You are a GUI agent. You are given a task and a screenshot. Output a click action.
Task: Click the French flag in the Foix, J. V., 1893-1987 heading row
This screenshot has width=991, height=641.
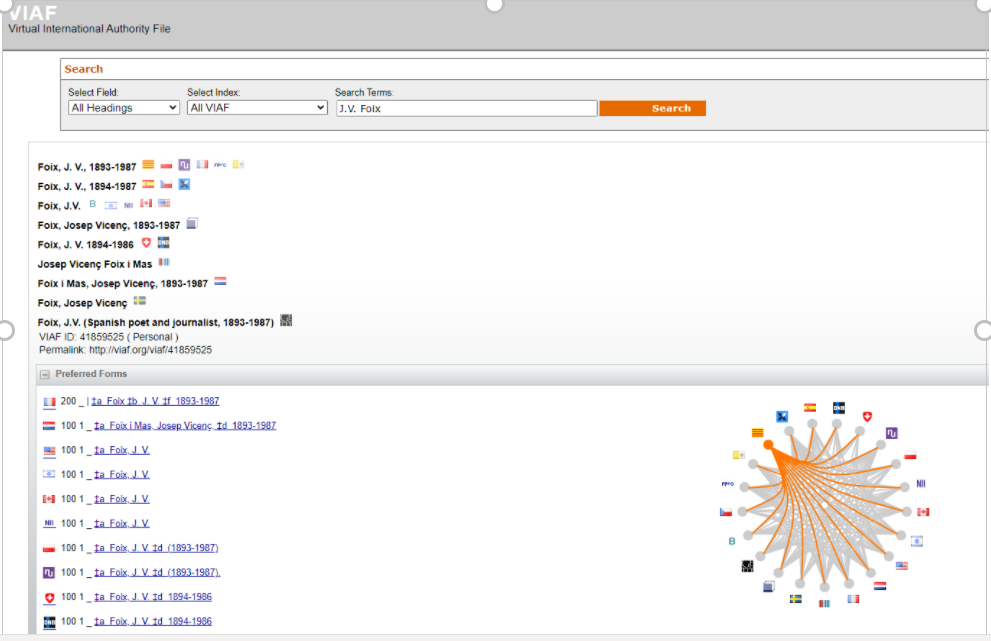[202, 165]
